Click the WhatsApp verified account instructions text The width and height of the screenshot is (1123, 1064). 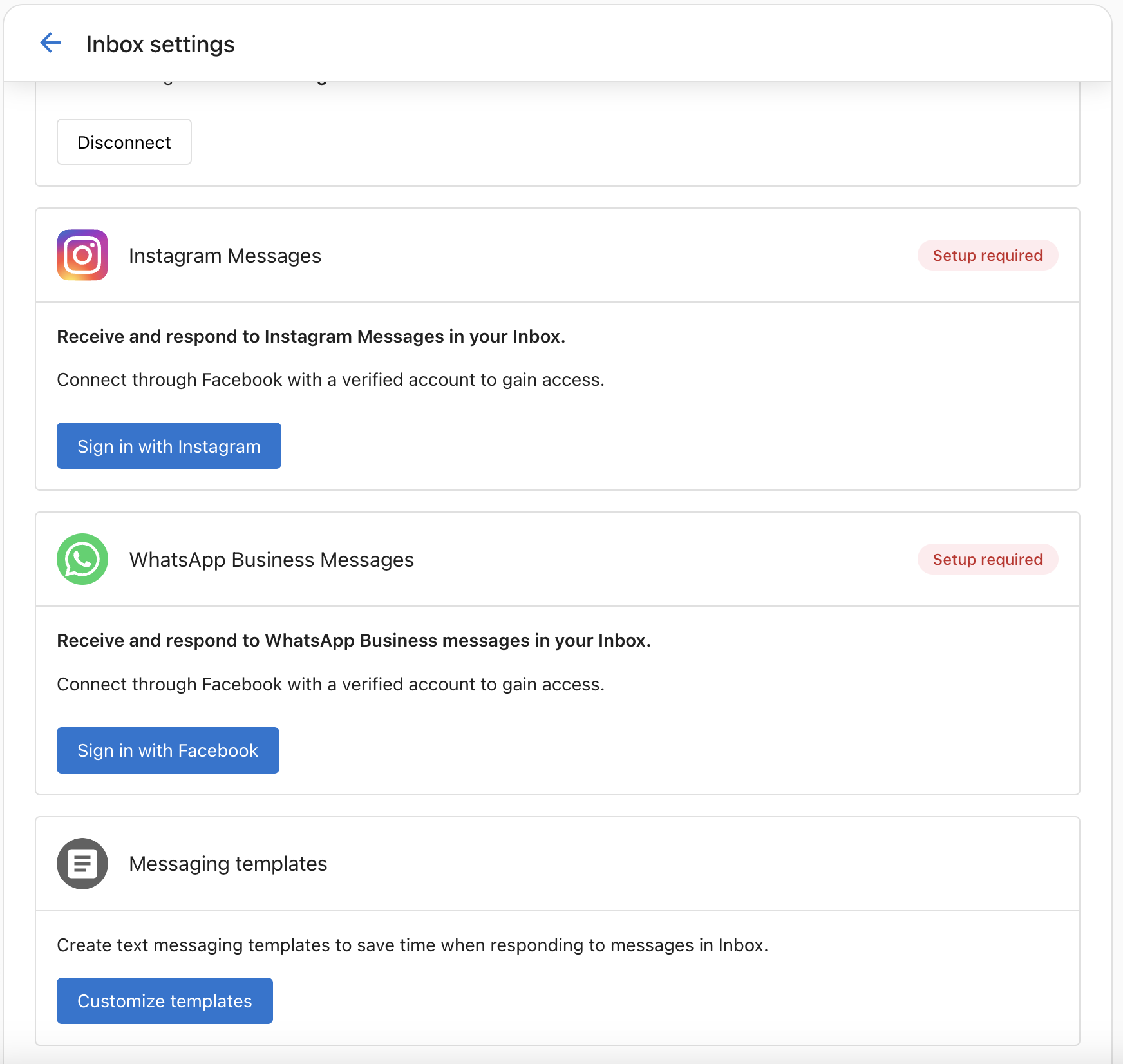click(x=330, y=684)
